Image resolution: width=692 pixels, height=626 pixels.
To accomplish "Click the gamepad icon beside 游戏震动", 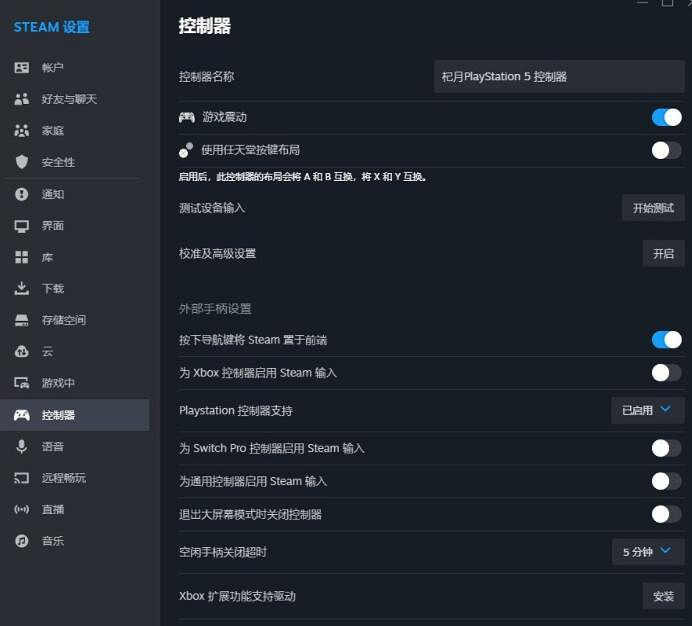I will point(187,117).
